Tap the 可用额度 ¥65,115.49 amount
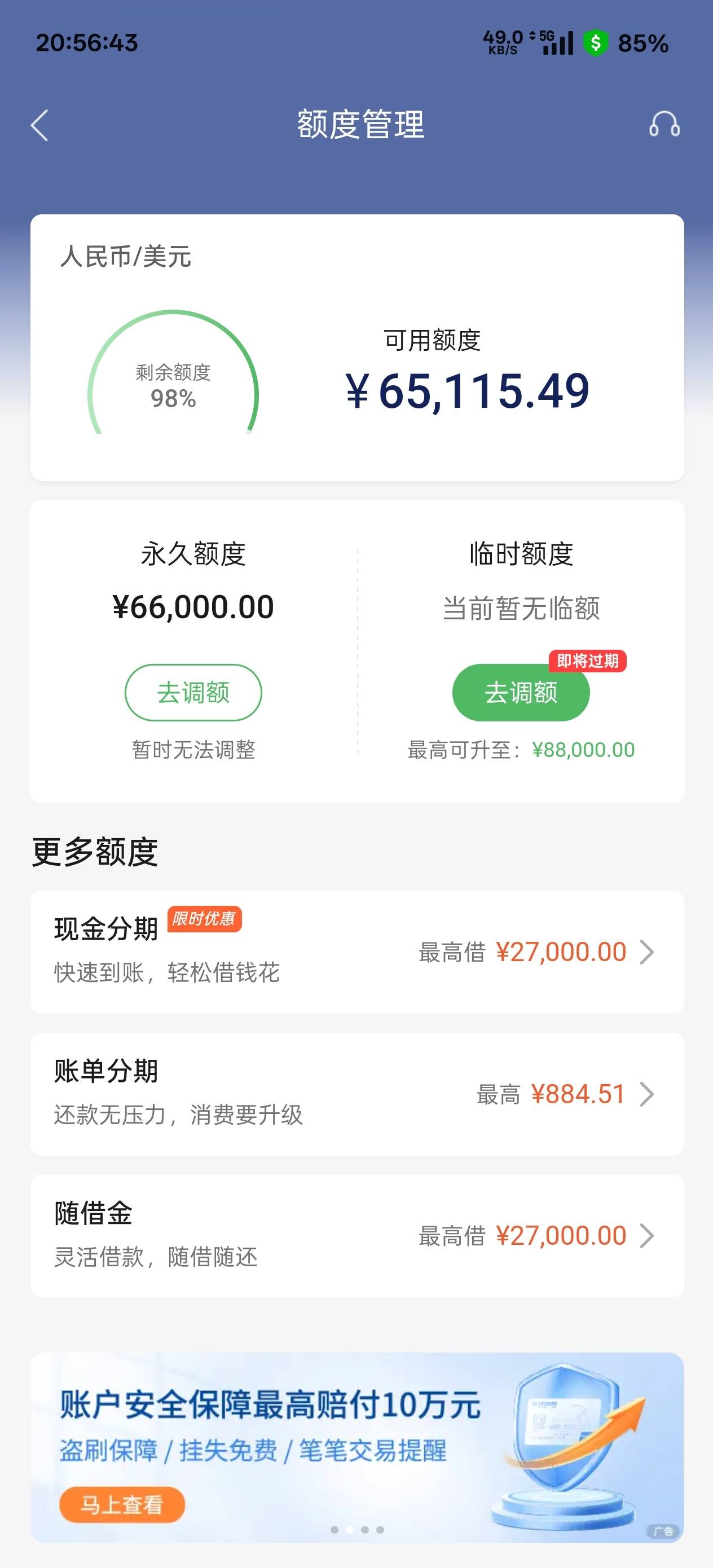The height and width of the screenshot is (1568, 713). point(468,390)
